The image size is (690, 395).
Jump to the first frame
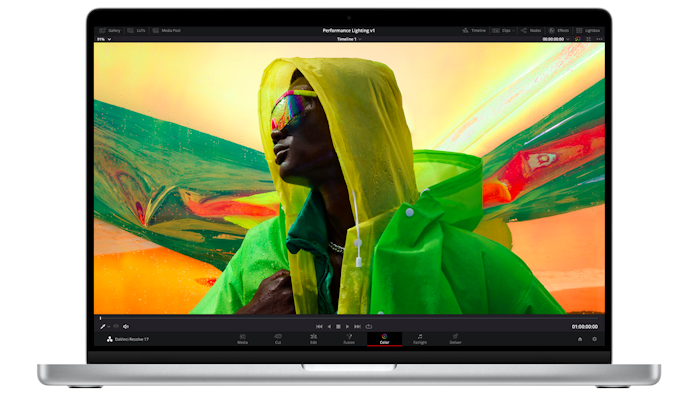pos(319,327)
